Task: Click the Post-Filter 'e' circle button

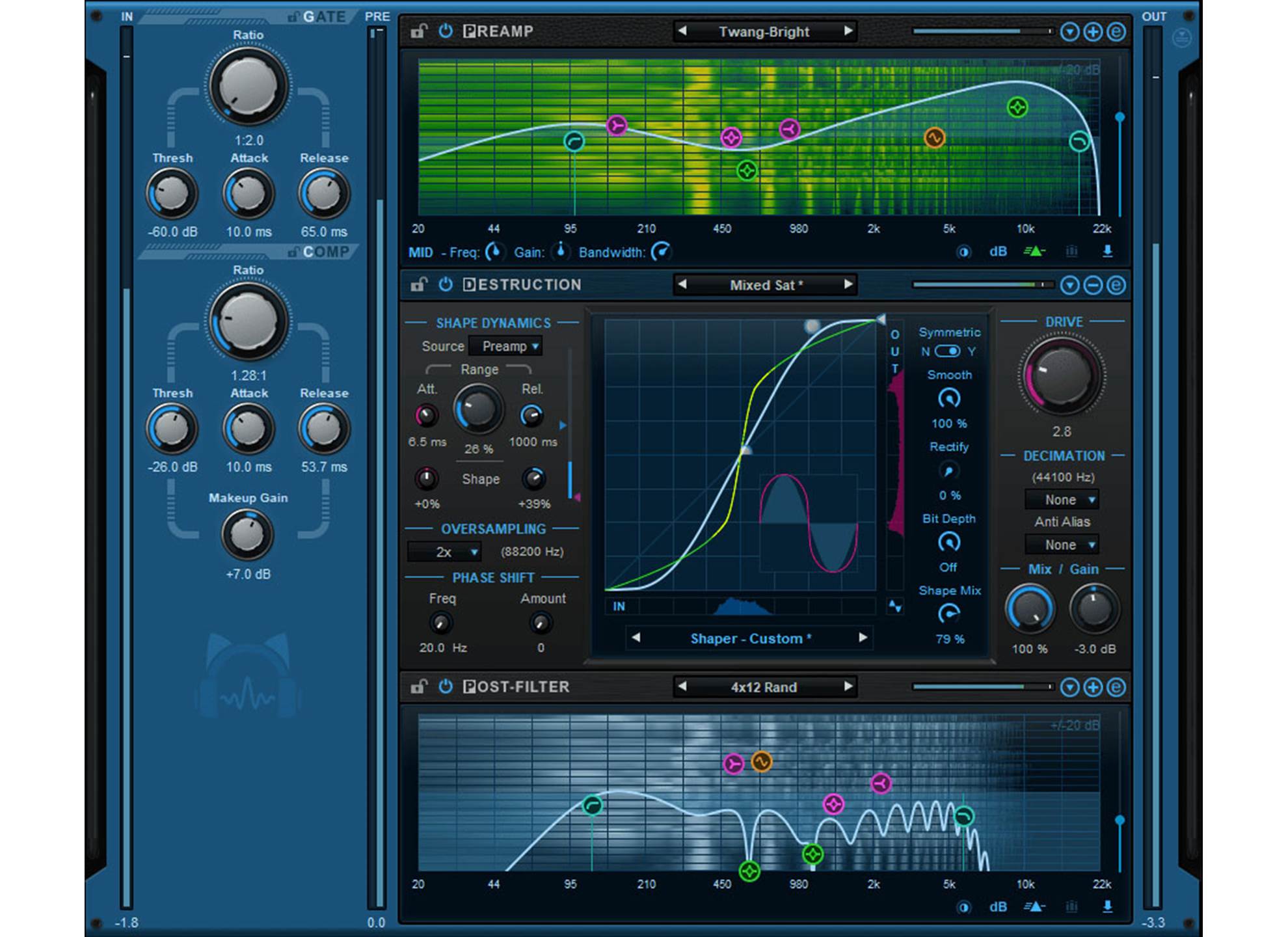Action: click(1116, 687)
